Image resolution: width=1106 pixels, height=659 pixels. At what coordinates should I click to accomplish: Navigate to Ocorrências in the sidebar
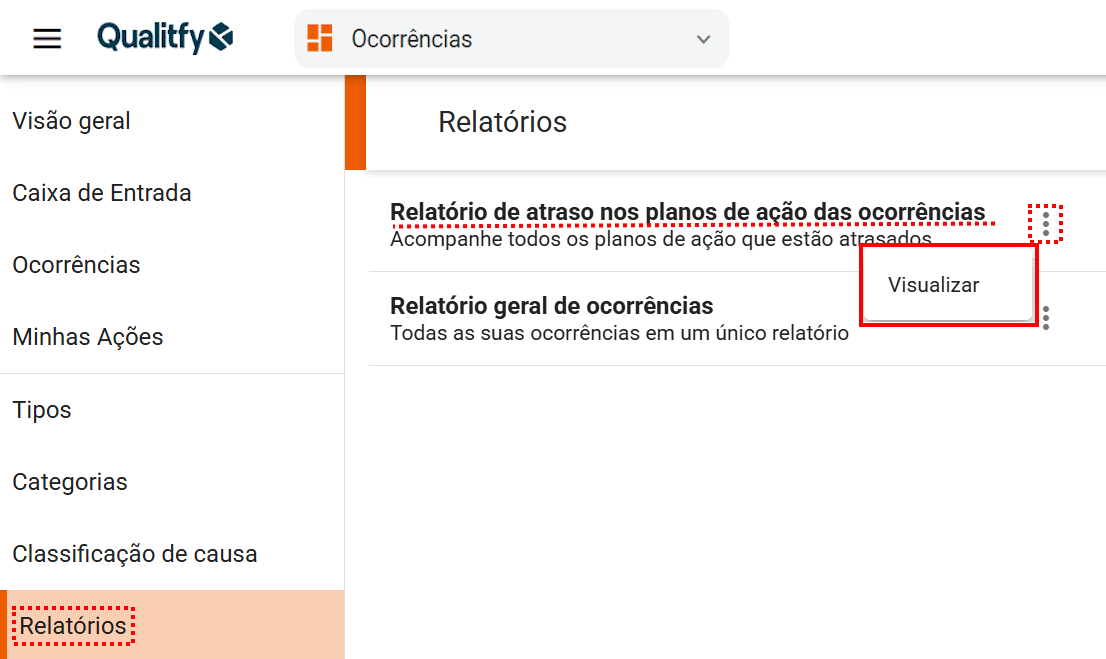coord(76,265)
